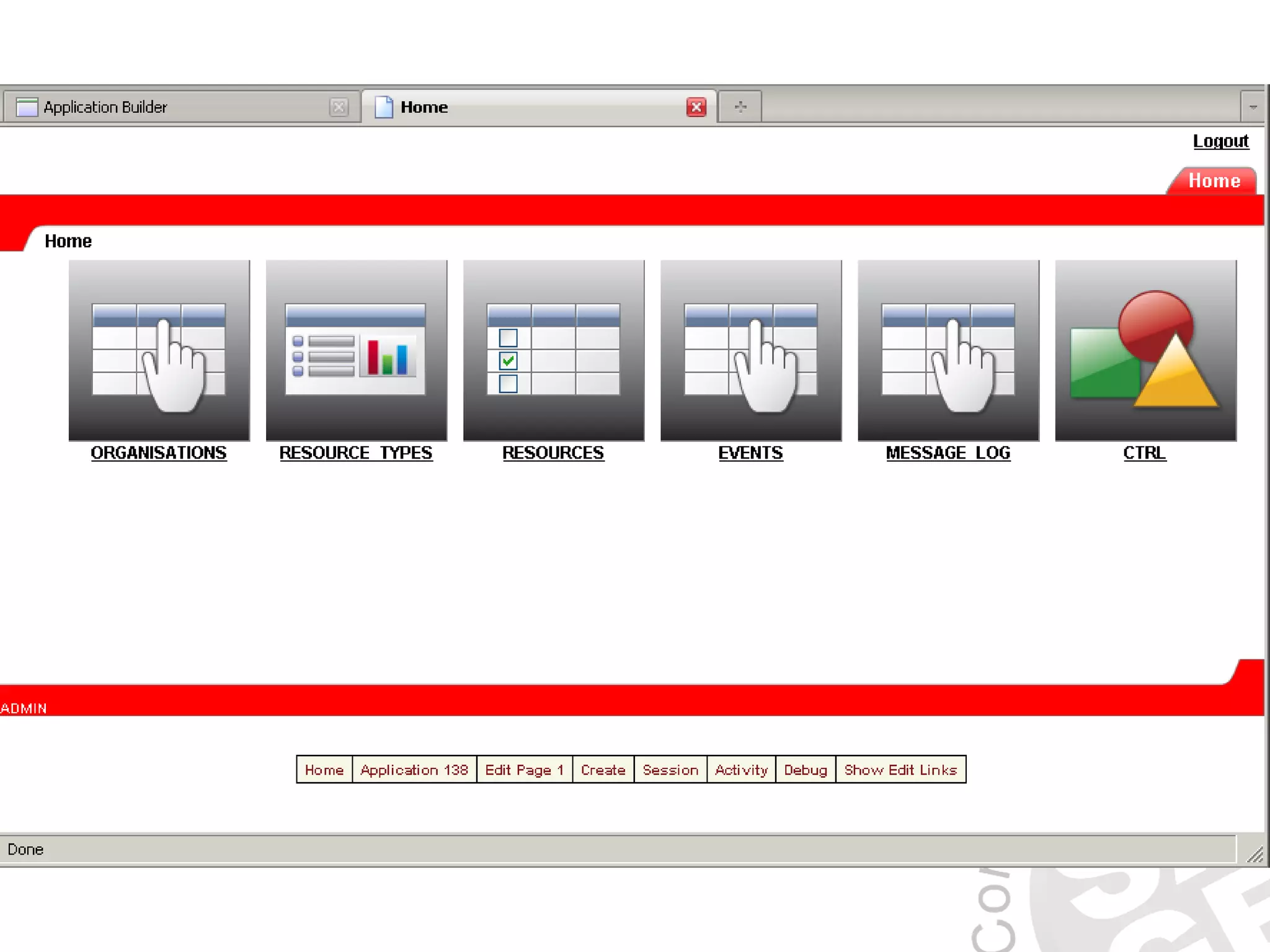Click Edit Page 1 toolbar button

[x=524, y=770]
